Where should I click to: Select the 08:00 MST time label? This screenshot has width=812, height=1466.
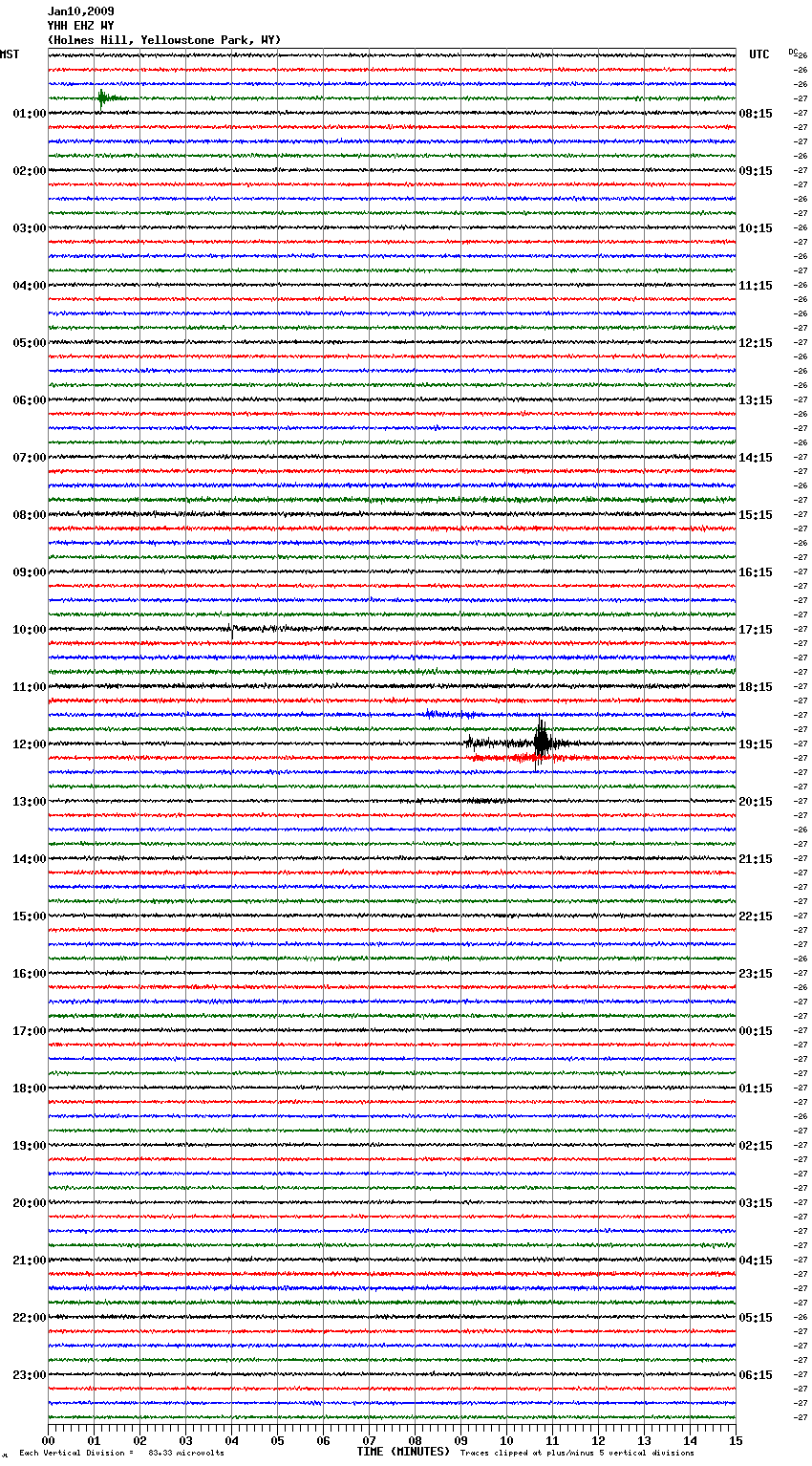[x=30, y=515]
